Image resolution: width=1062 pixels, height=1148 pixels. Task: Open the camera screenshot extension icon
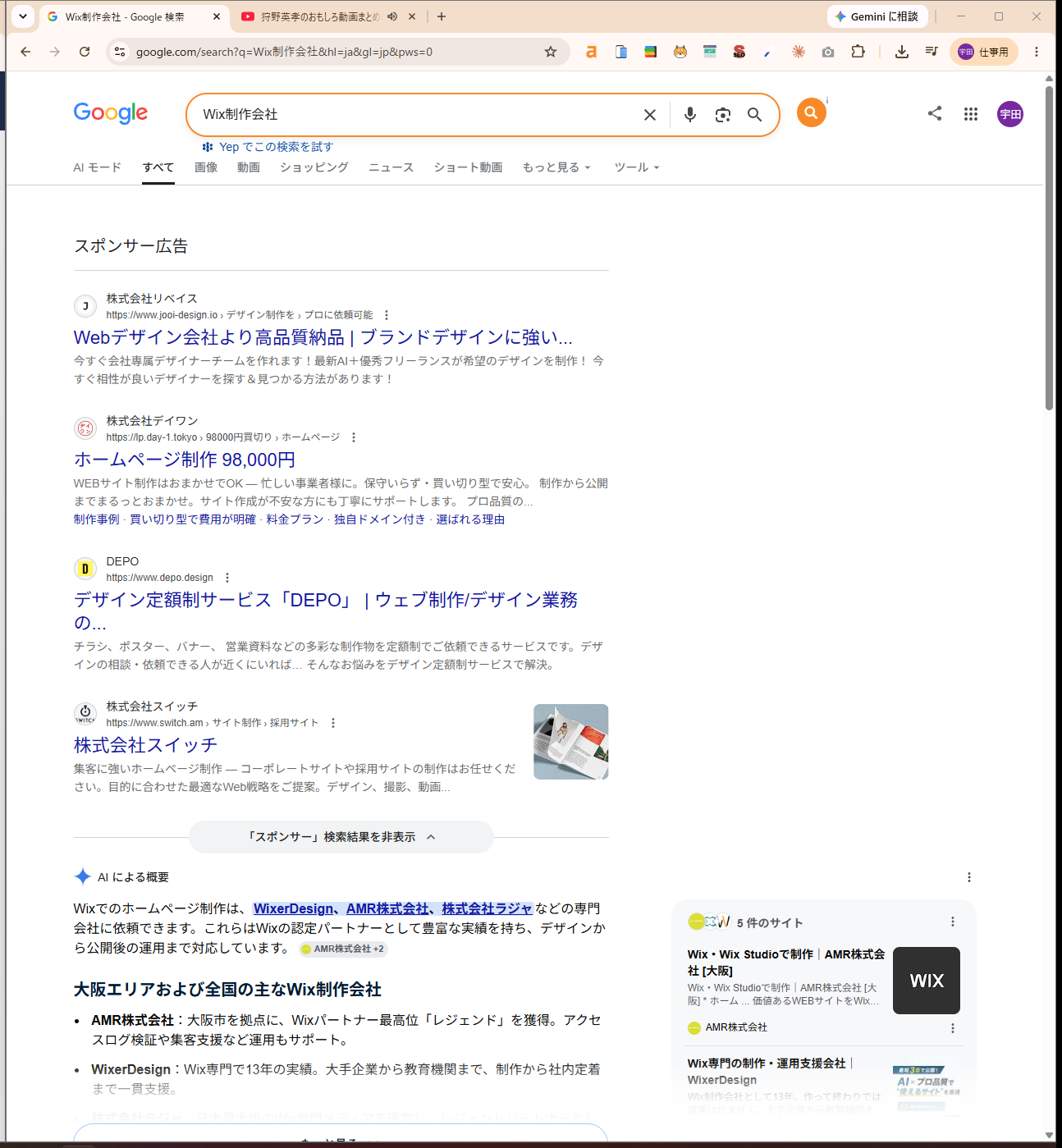pyautogui.click(x=828, y=52)
